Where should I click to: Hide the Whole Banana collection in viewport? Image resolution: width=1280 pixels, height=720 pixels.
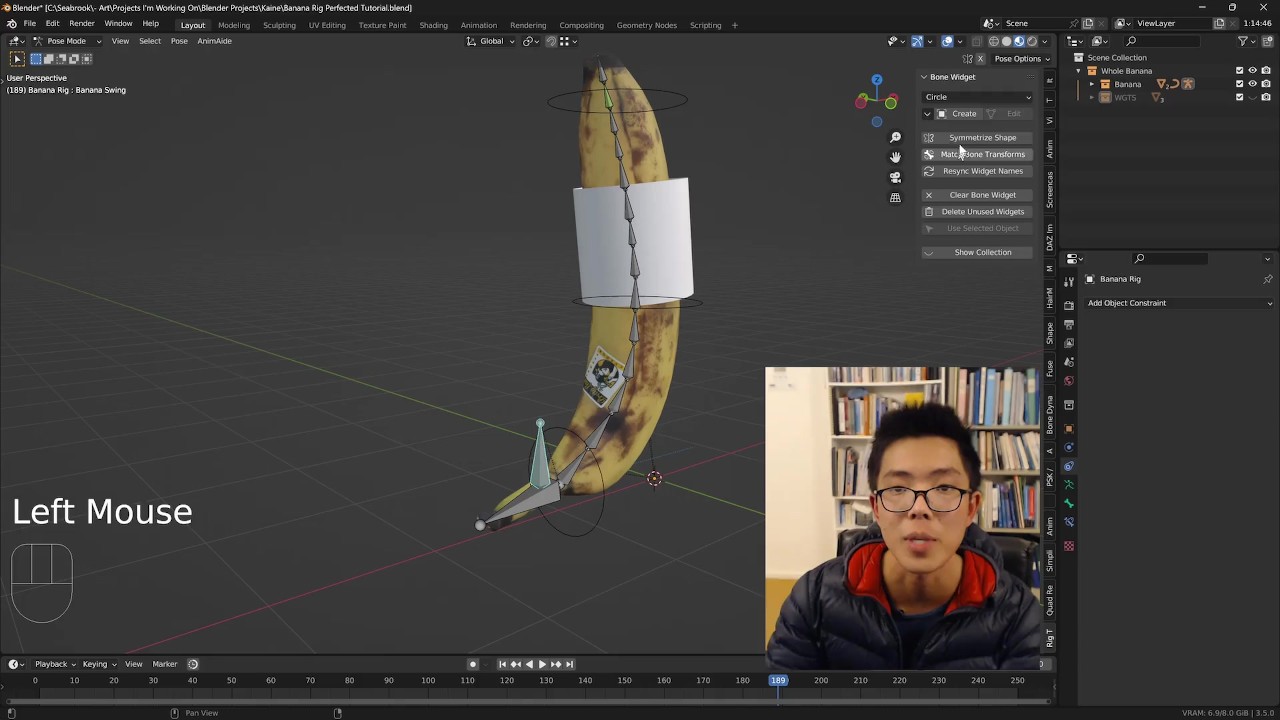click(x=1252, y=71)
